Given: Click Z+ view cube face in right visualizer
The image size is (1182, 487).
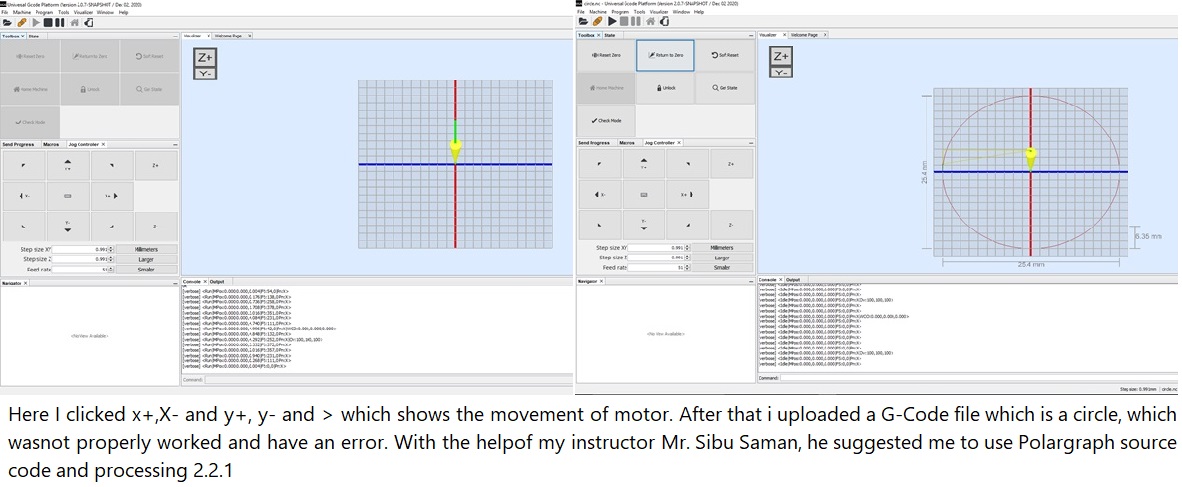Looking at the screenshot, I should [782, 56].
